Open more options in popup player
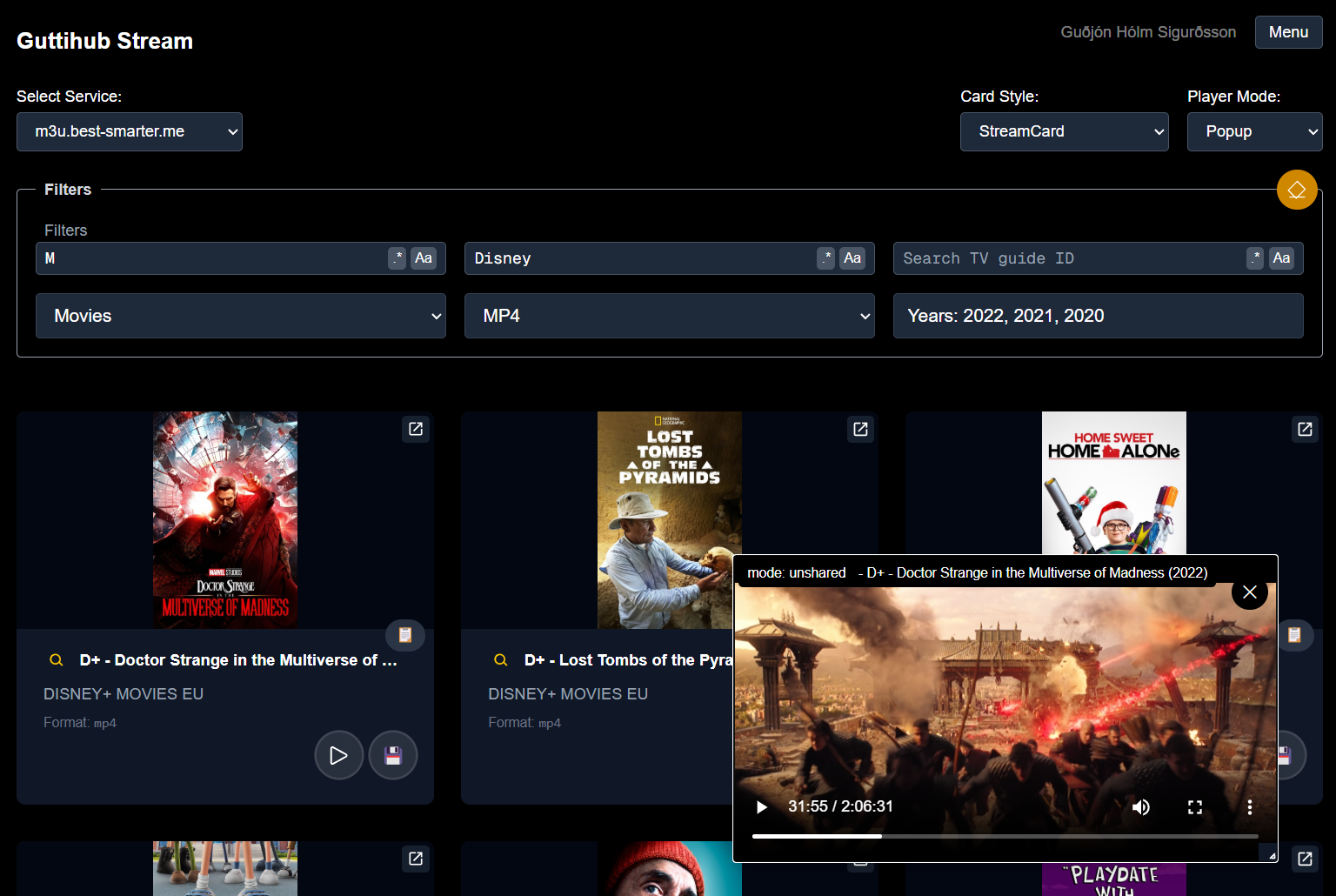The width and height of the screenshot is (1336, 896). point(1250,806)
